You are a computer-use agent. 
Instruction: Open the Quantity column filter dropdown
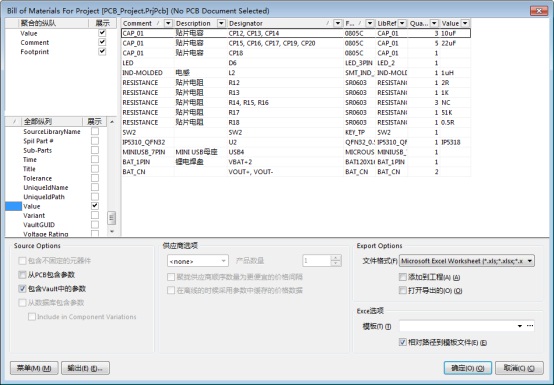[434, 23]
